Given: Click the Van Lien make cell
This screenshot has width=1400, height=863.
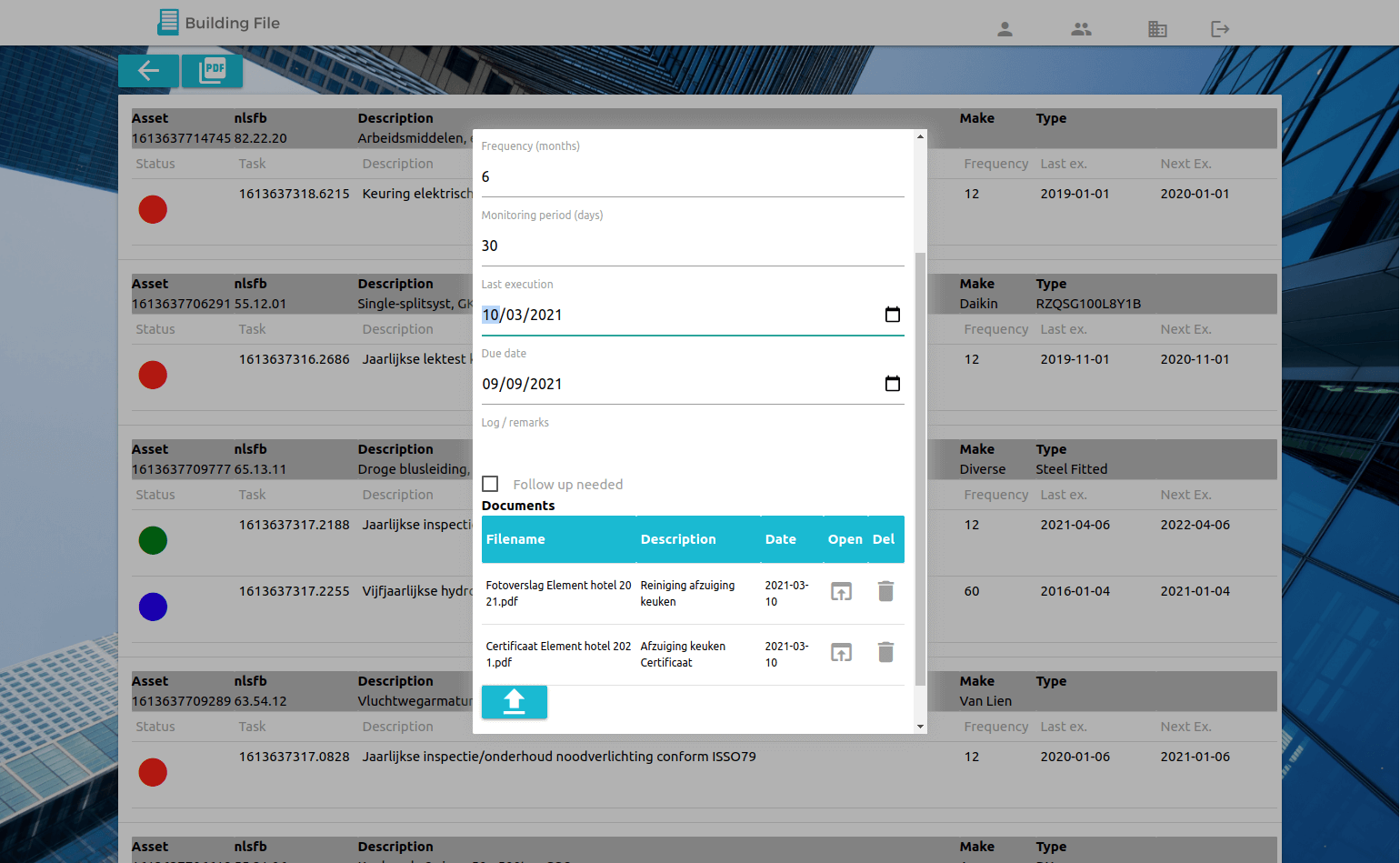Looking at the screenshot, I should click(986, 701).
